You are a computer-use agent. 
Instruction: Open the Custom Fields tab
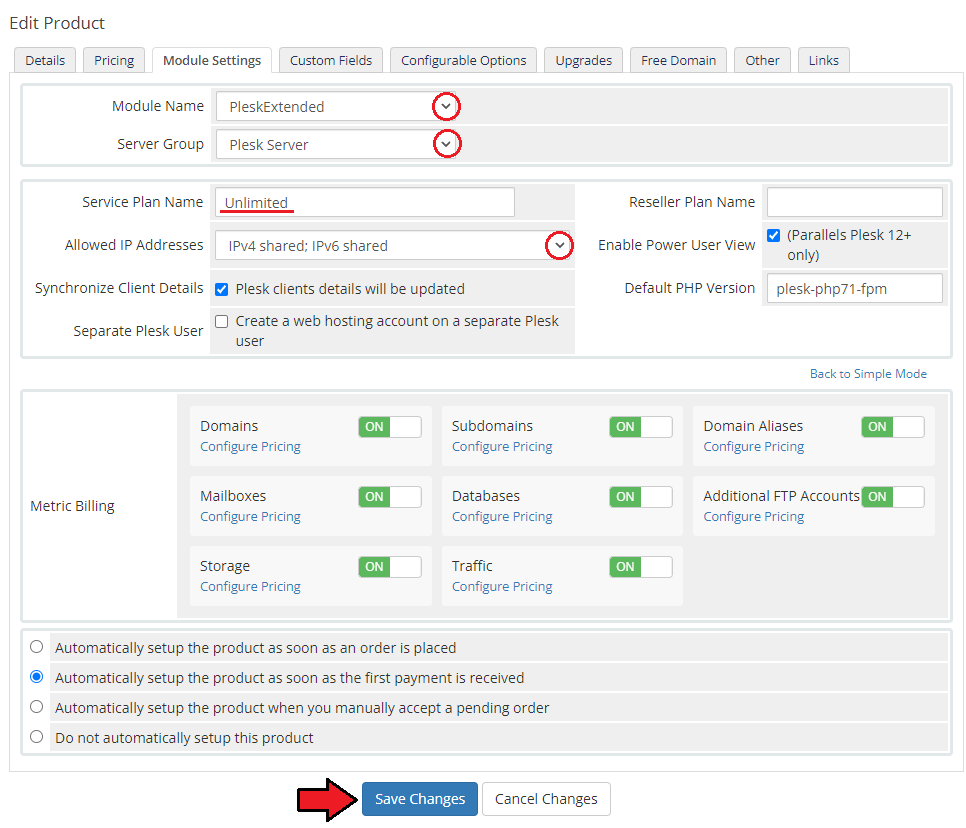331,60
